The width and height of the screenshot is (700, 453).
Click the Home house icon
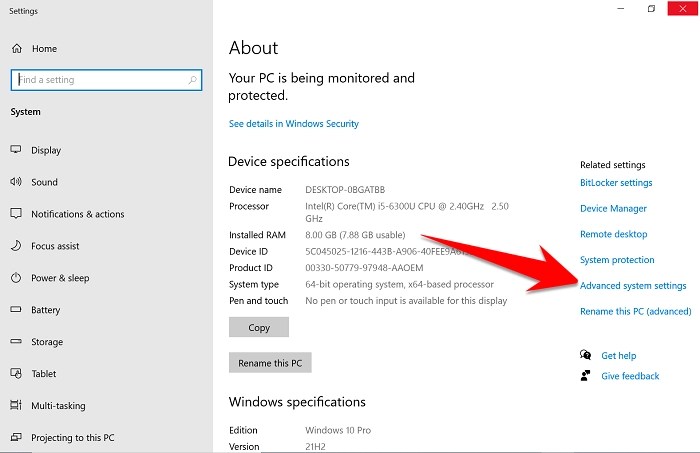tap(17, 48)
